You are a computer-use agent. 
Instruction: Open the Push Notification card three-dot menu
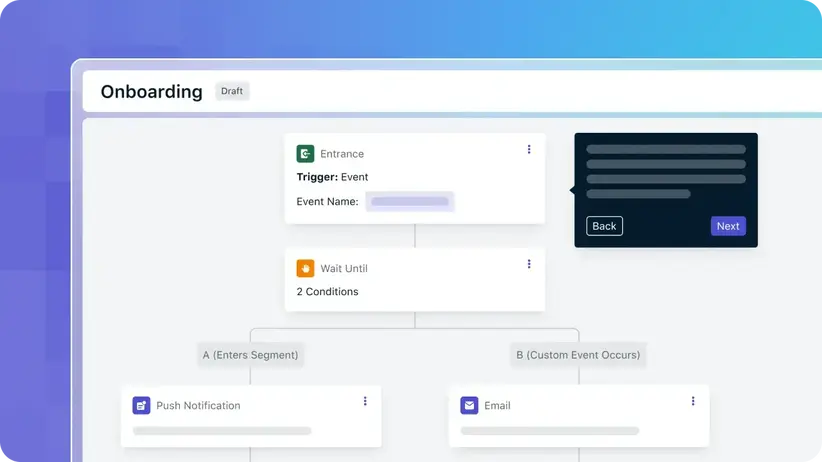tap(365, 401)
